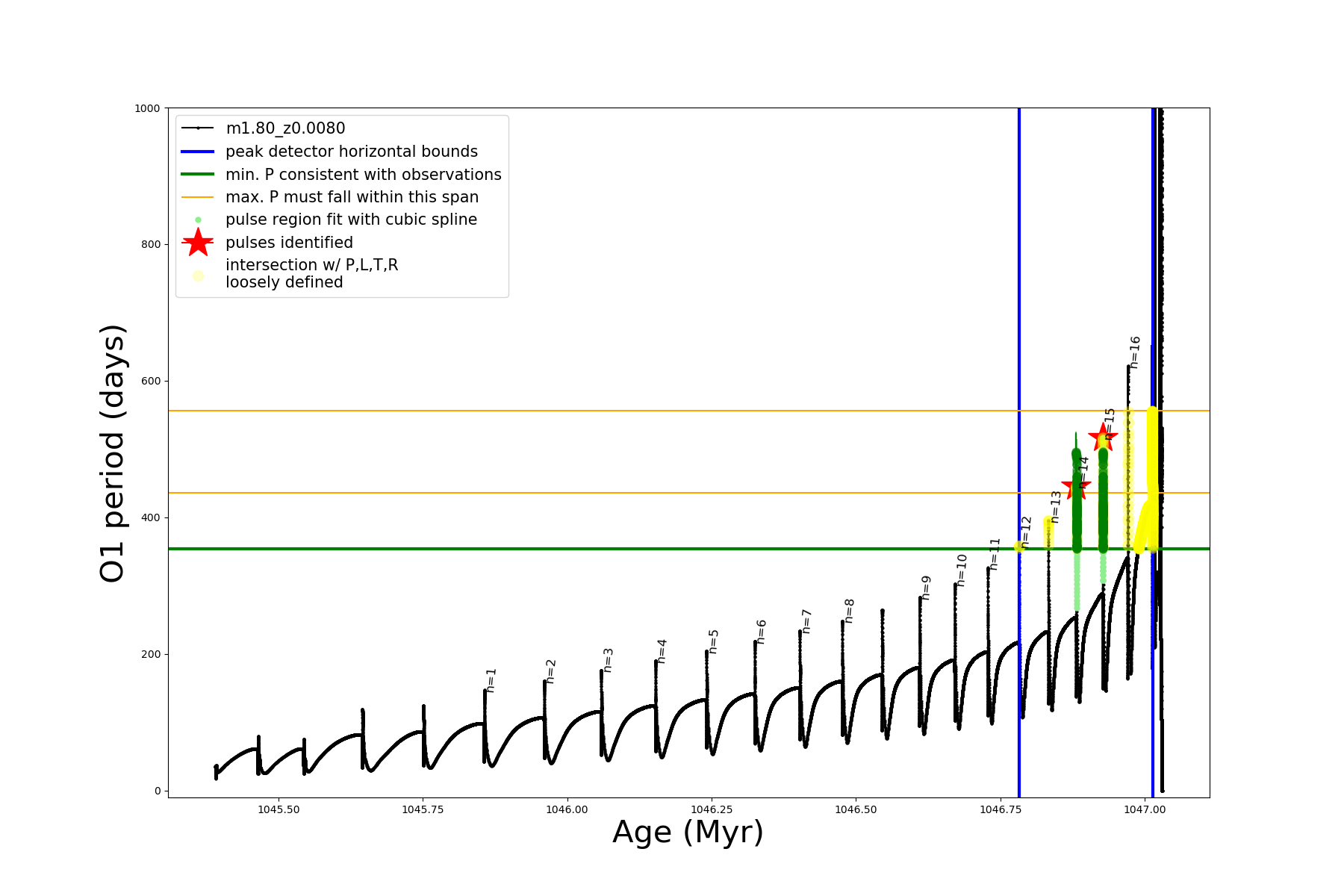Click the yellow marker at the n=13 pulse
The height and width of the screenshot is (896, 1344).
pyautogui.click(x=1048, y=532)
